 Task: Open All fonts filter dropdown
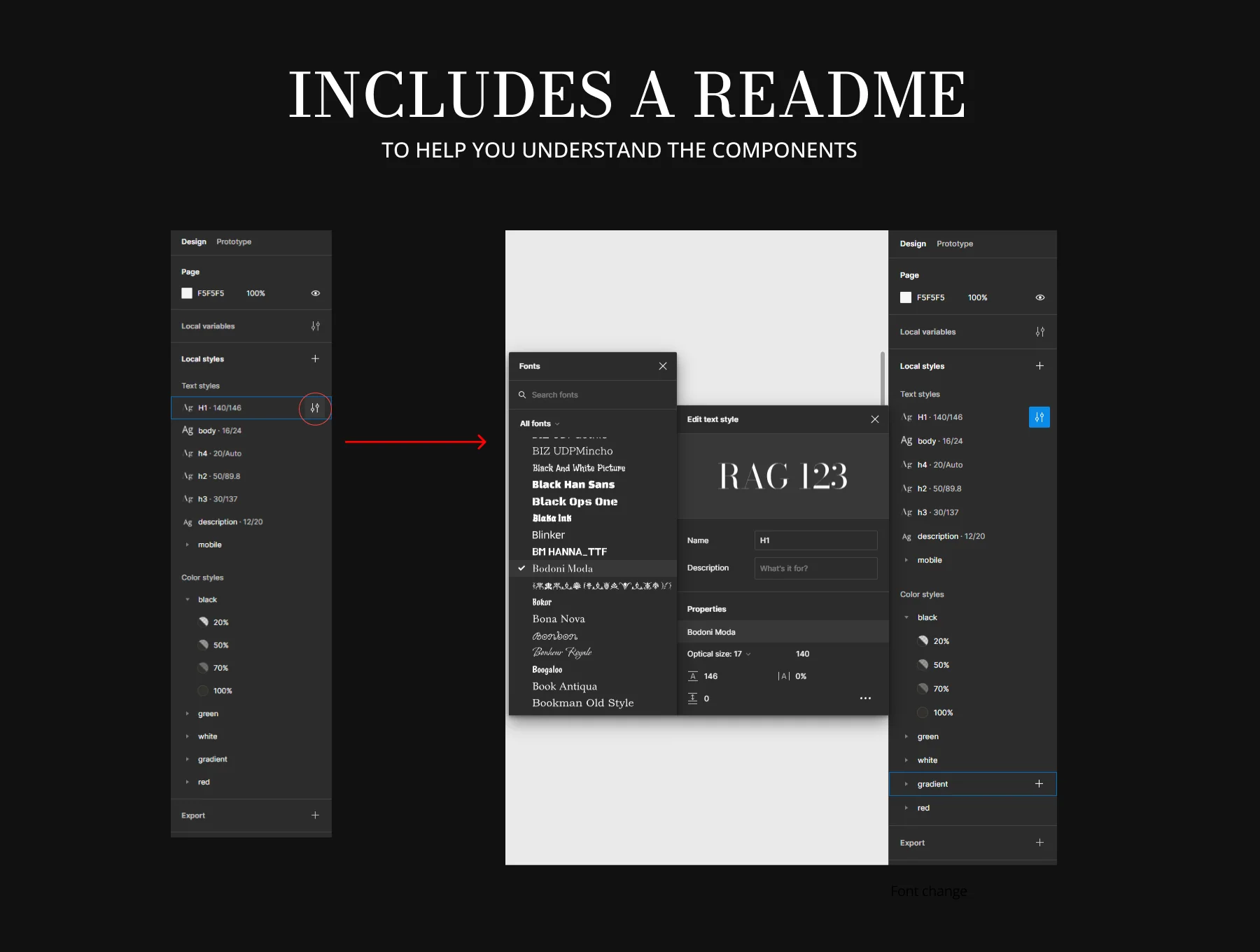[540, 423]
